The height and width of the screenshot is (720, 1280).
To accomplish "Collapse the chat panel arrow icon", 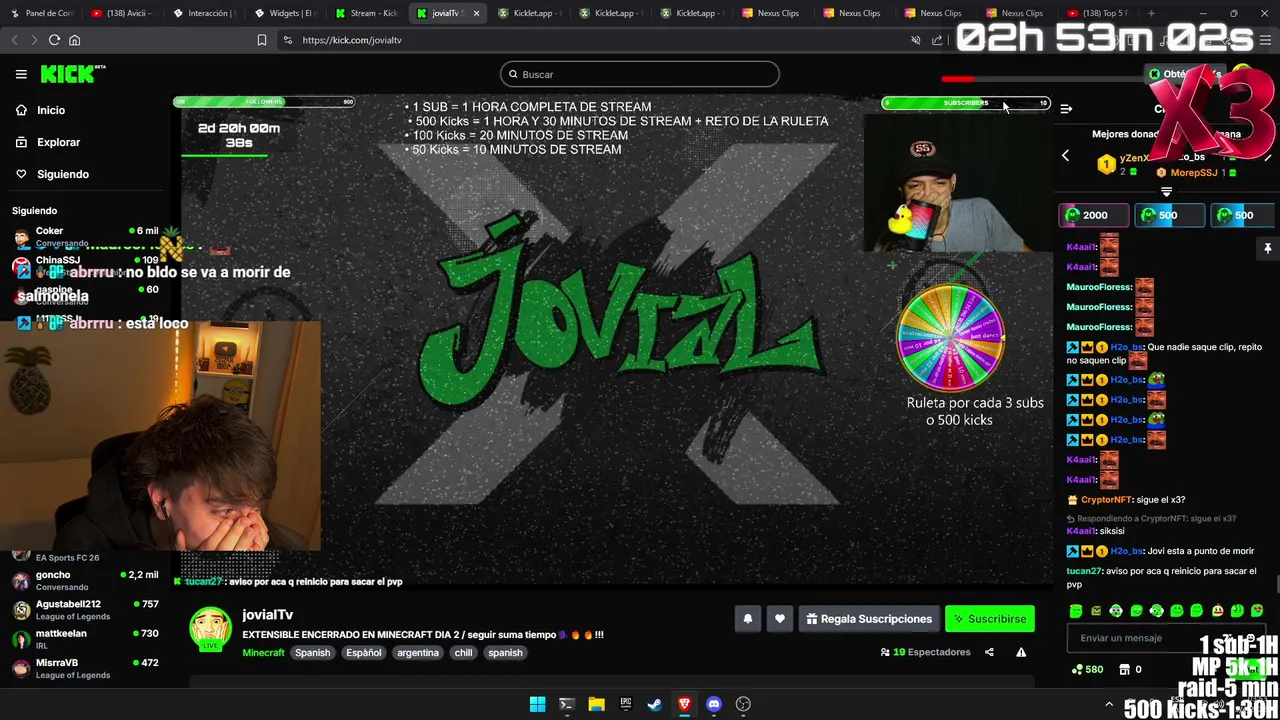I will pos(1066,109).
